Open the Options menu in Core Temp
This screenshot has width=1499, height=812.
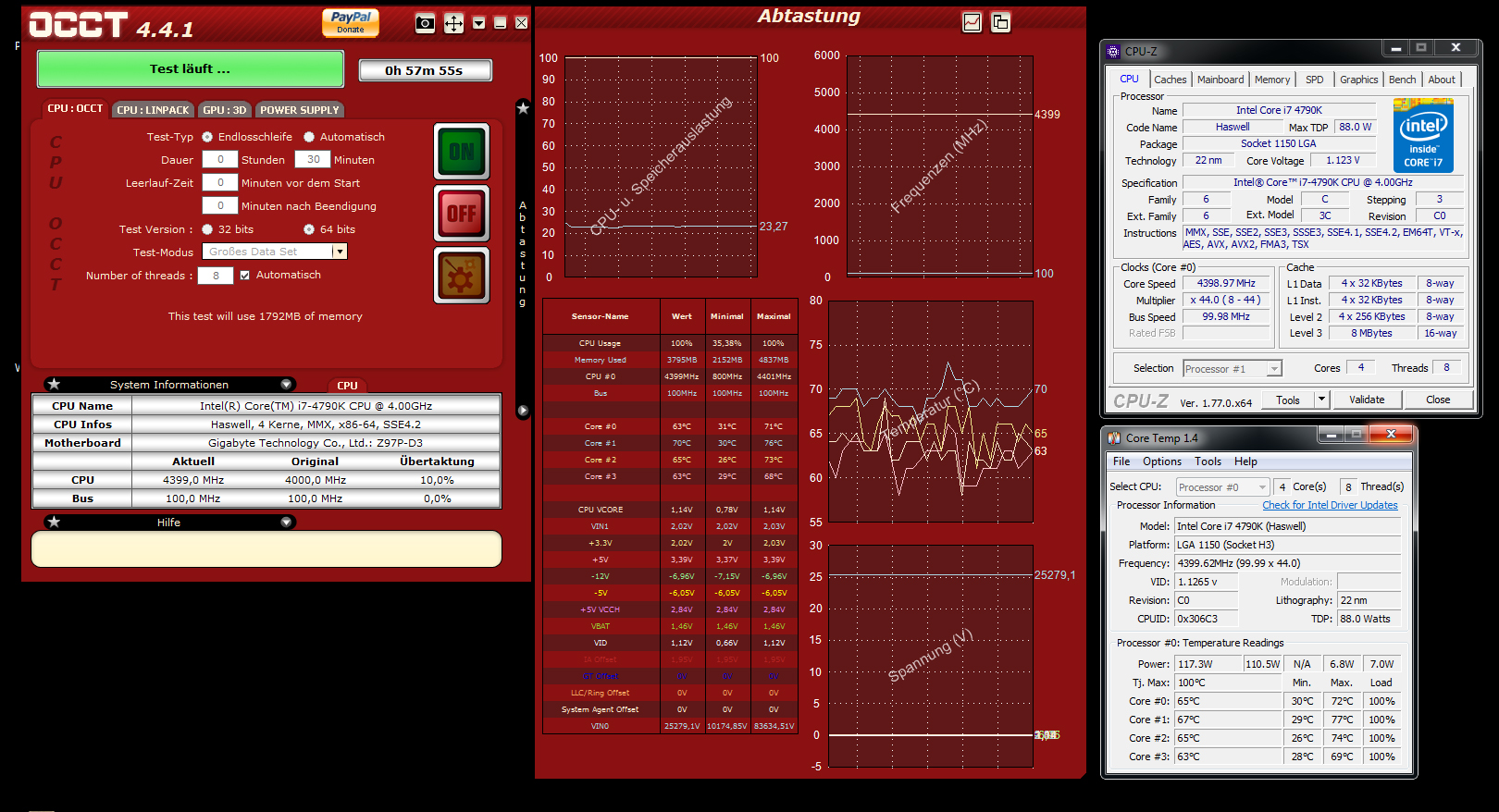click(x=1162, y=461)
